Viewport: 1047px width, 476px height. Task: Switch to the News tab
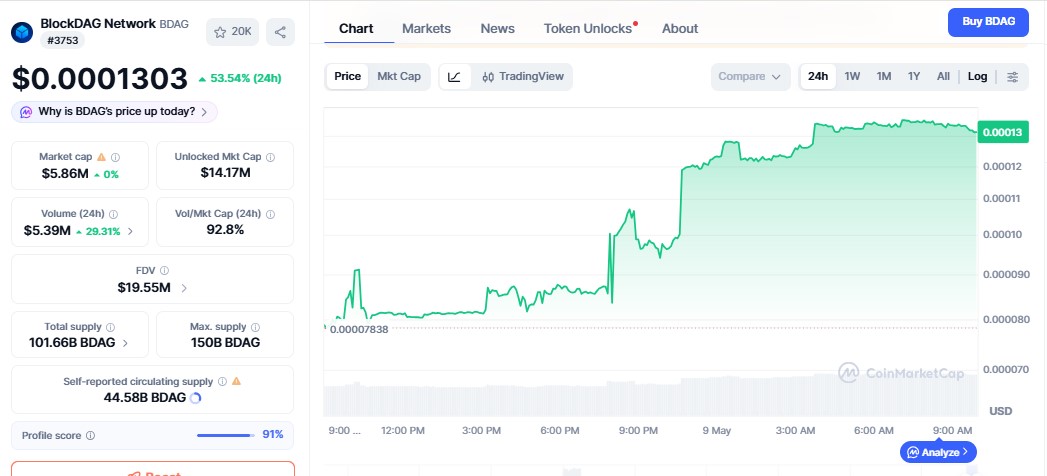tap(497, 29)
